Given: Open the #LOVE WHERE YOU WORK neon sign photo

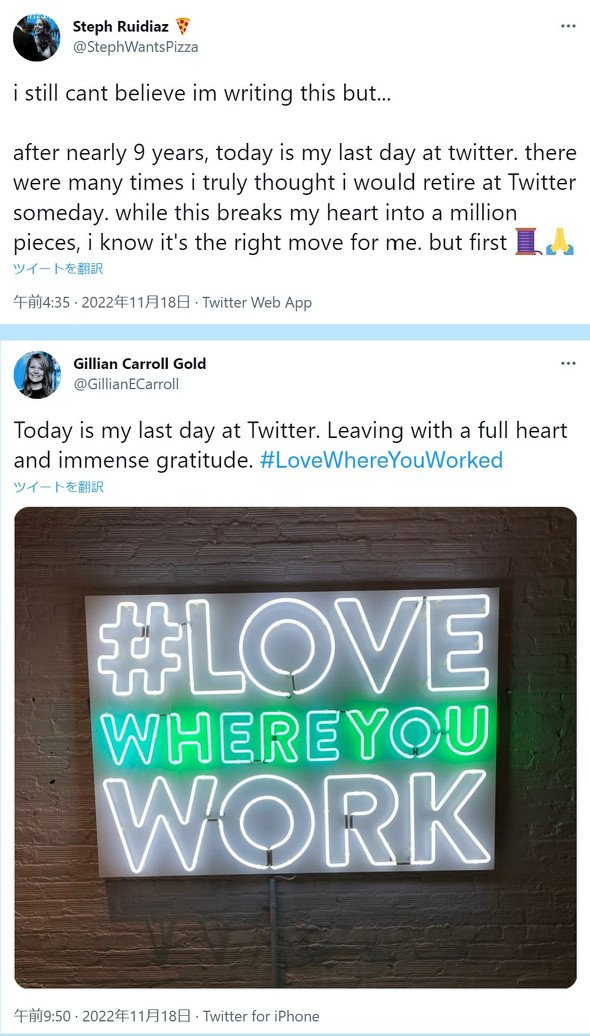Looking at the screenshot, I should pos(295,747).
